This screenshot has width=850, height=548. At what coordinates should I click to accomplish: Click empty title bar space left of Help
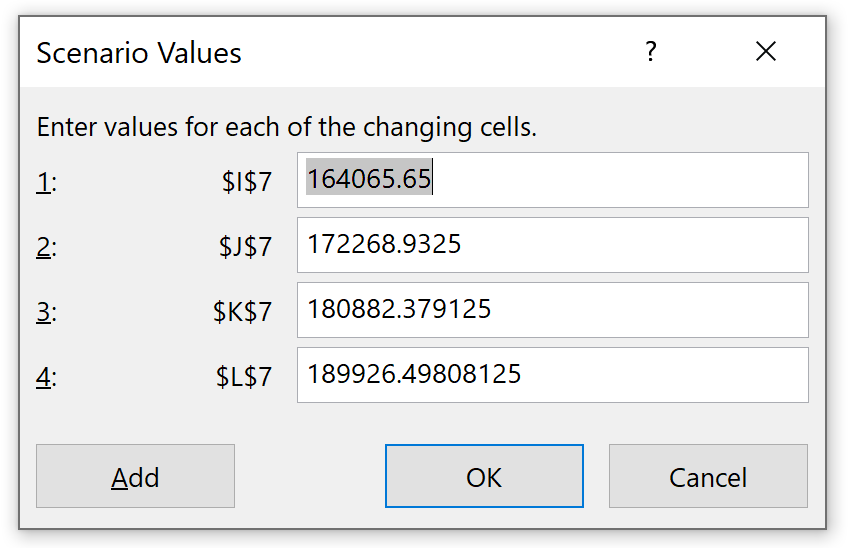(450, 52)
